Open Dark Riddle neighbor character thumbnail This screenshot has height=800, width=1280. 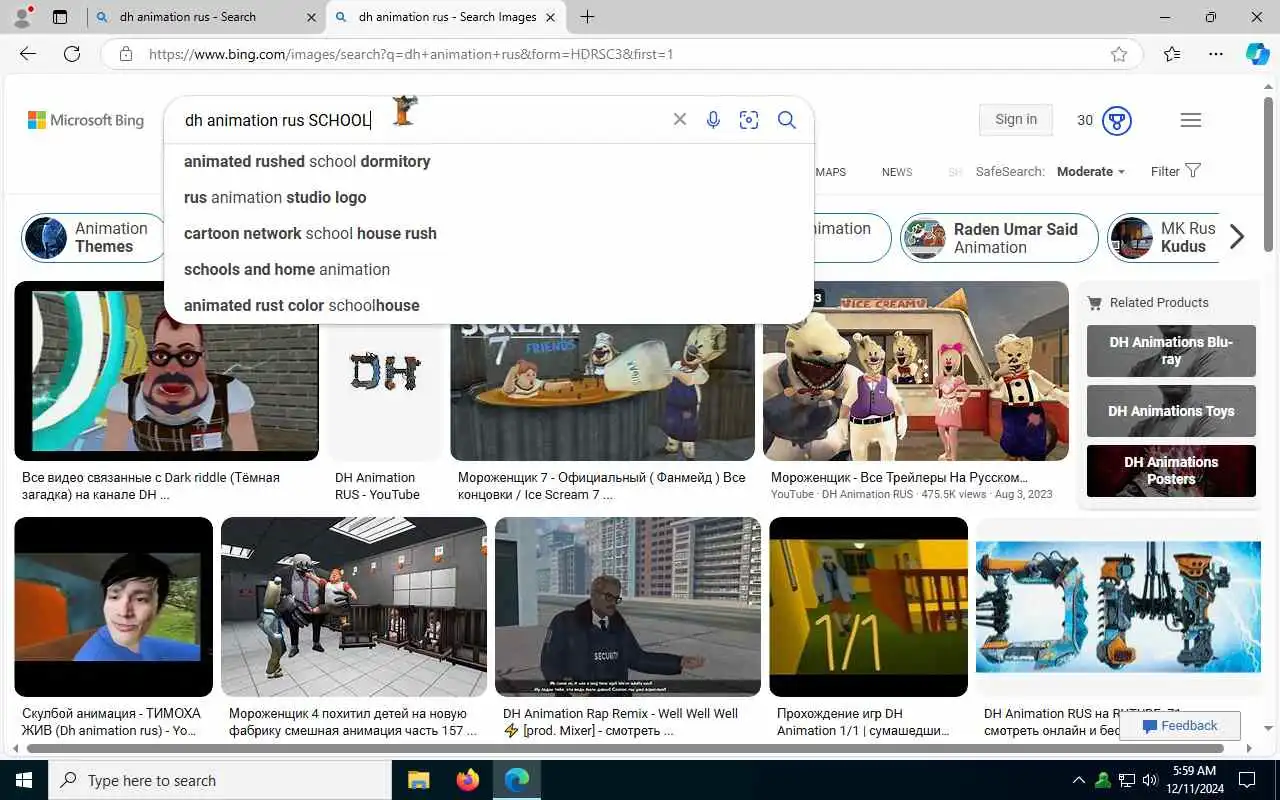(x=166, y=371)
